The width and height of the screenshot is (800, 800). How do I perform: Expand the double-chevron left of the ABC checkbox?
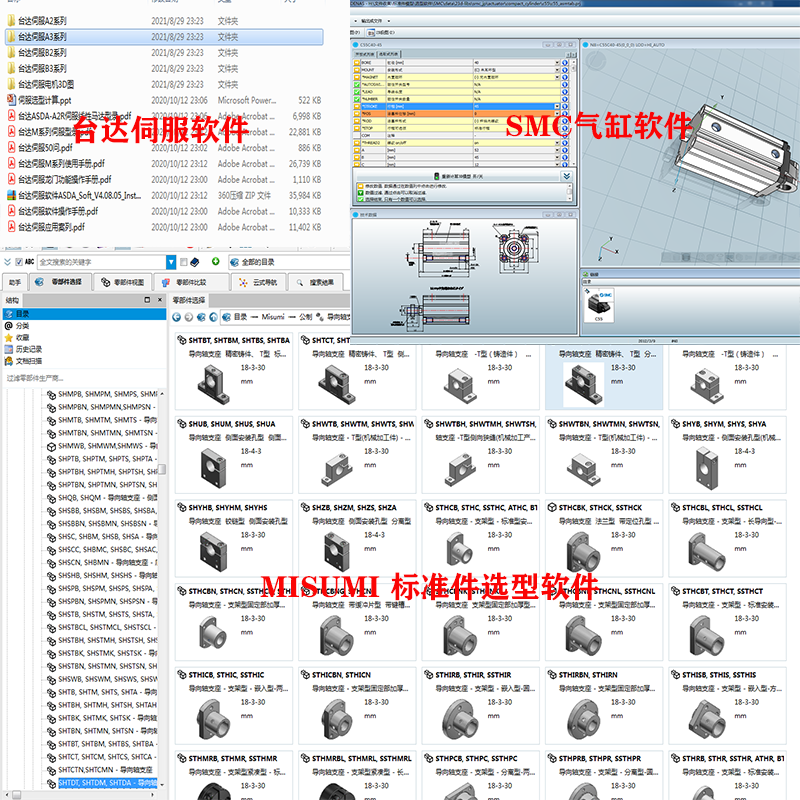coord(7,262)
